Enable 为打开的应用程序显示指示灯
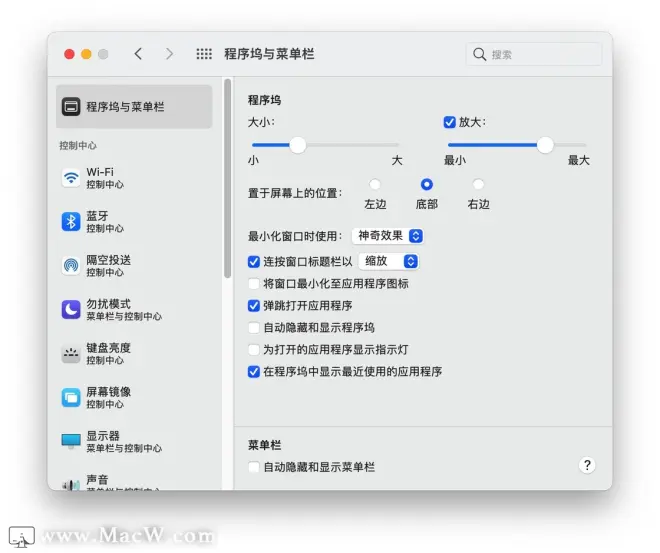This screenshot has width=660, height=553. (253, 349)
